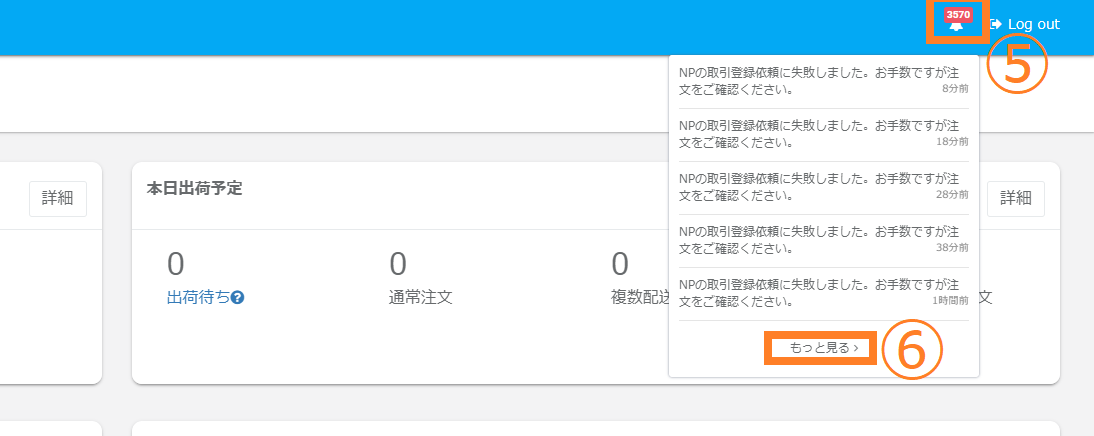
Task: Click the 本日出荷予定 card title
Action: click(x=195, y=189)
